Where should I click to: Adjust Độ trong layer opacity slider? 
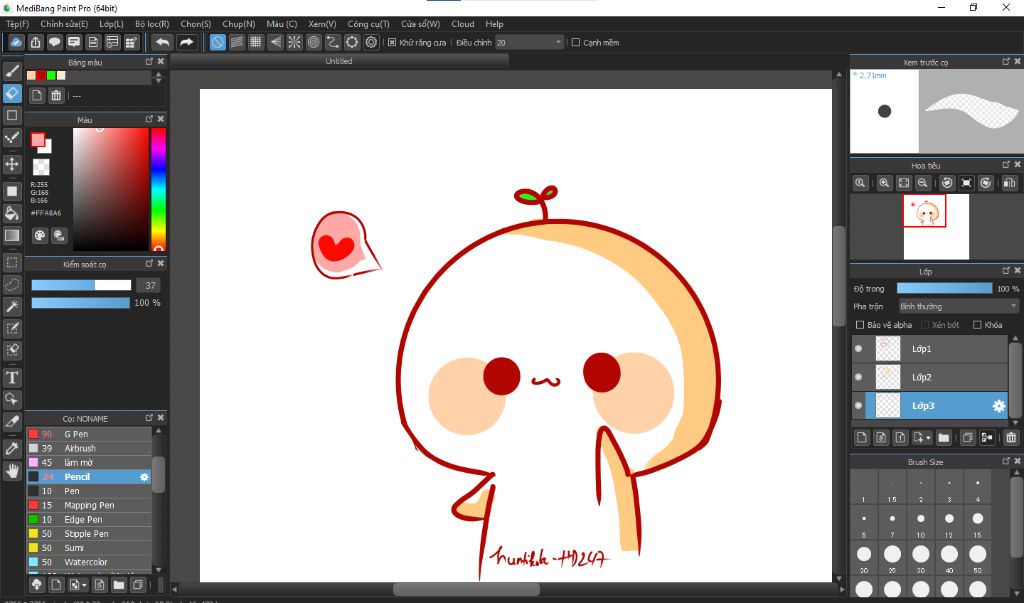point(944,289)
